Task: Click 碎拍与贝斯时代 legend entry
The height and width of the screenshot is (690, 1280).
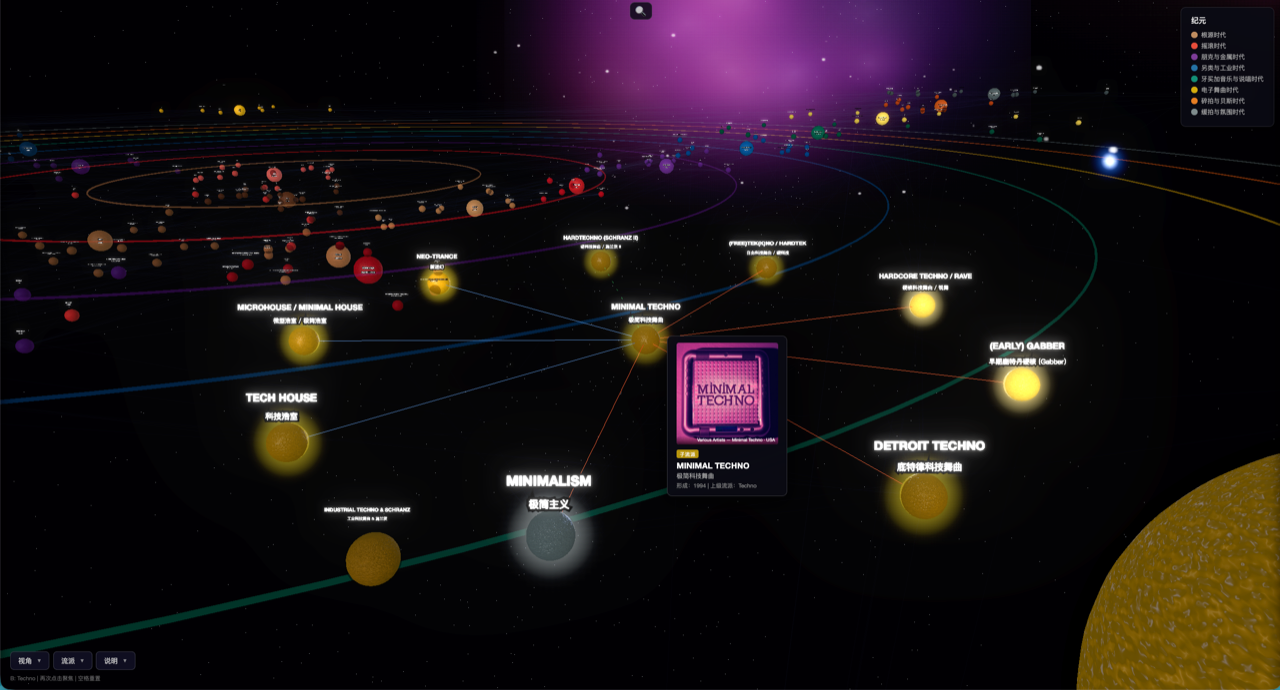Action: pos(1218,101)
